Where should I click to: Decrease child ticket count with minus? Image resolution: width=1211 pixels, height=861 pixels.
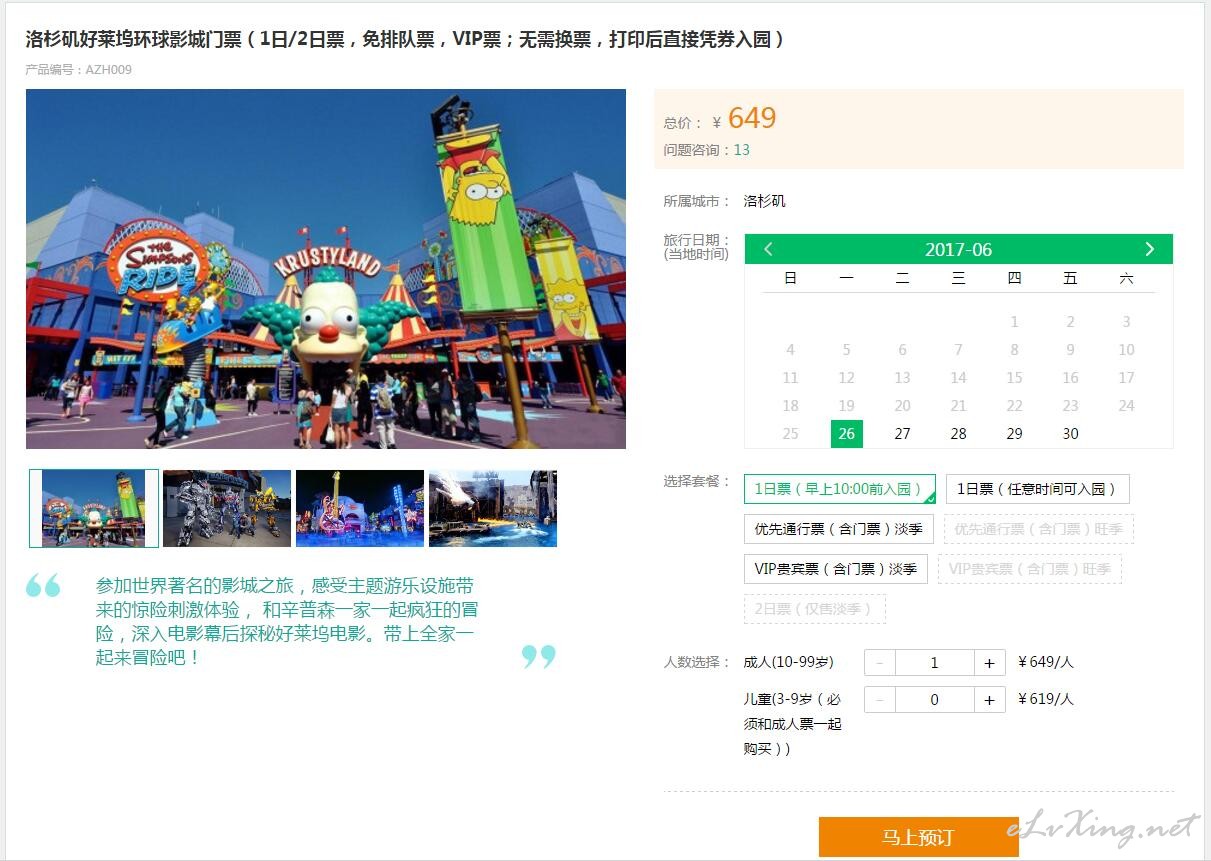[879, 699]
